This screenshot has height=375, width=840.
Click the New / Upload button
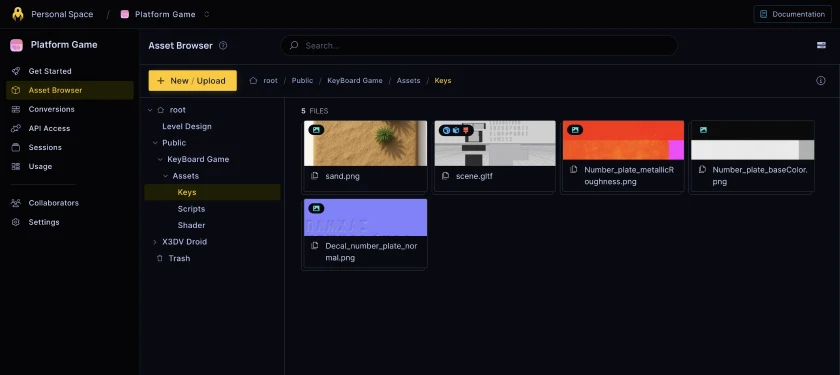pyautogui.click(x=192, y=81)
